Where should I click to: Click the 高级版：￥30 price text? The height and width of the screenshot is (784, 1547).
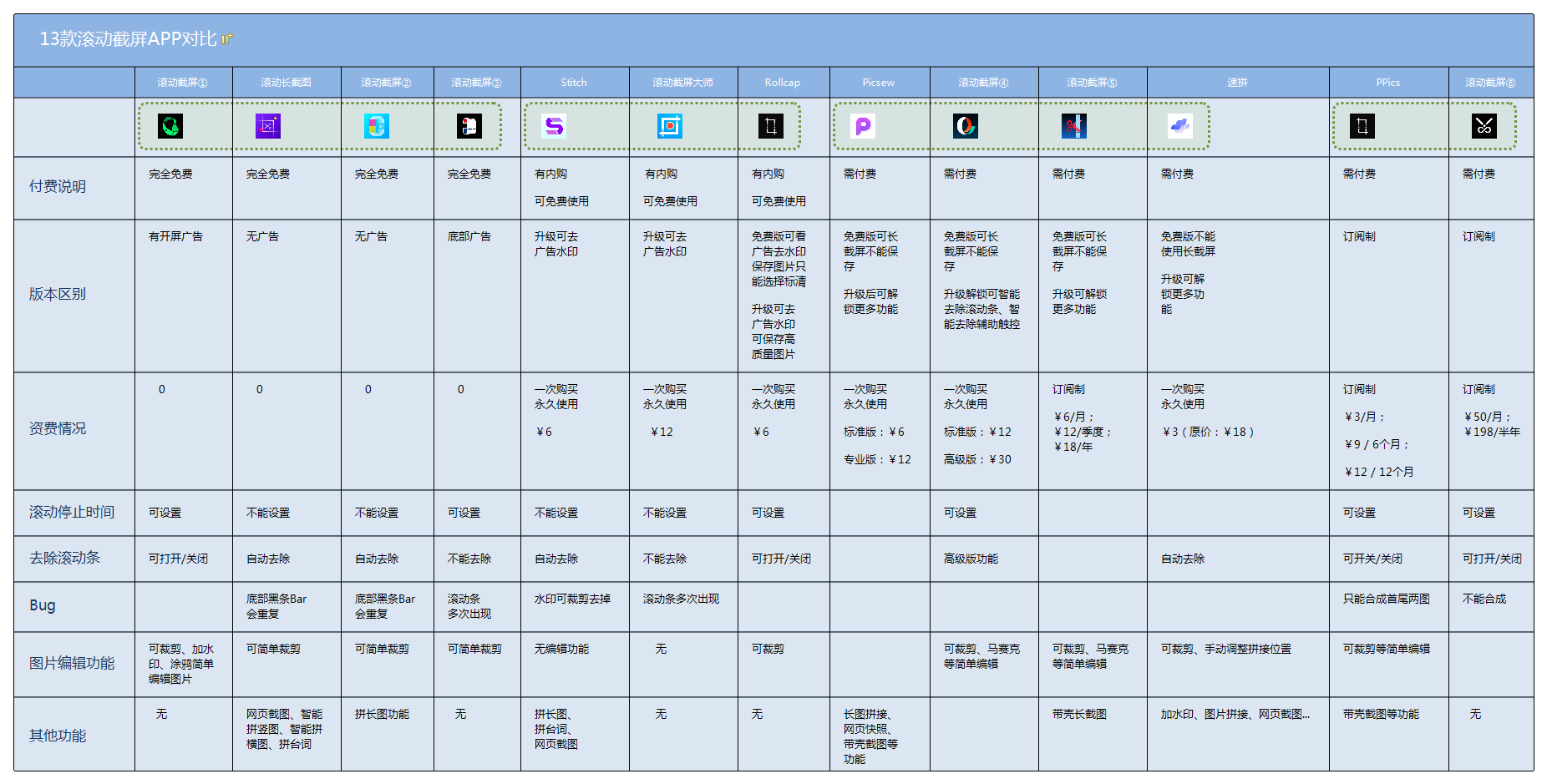click(977, 459)
